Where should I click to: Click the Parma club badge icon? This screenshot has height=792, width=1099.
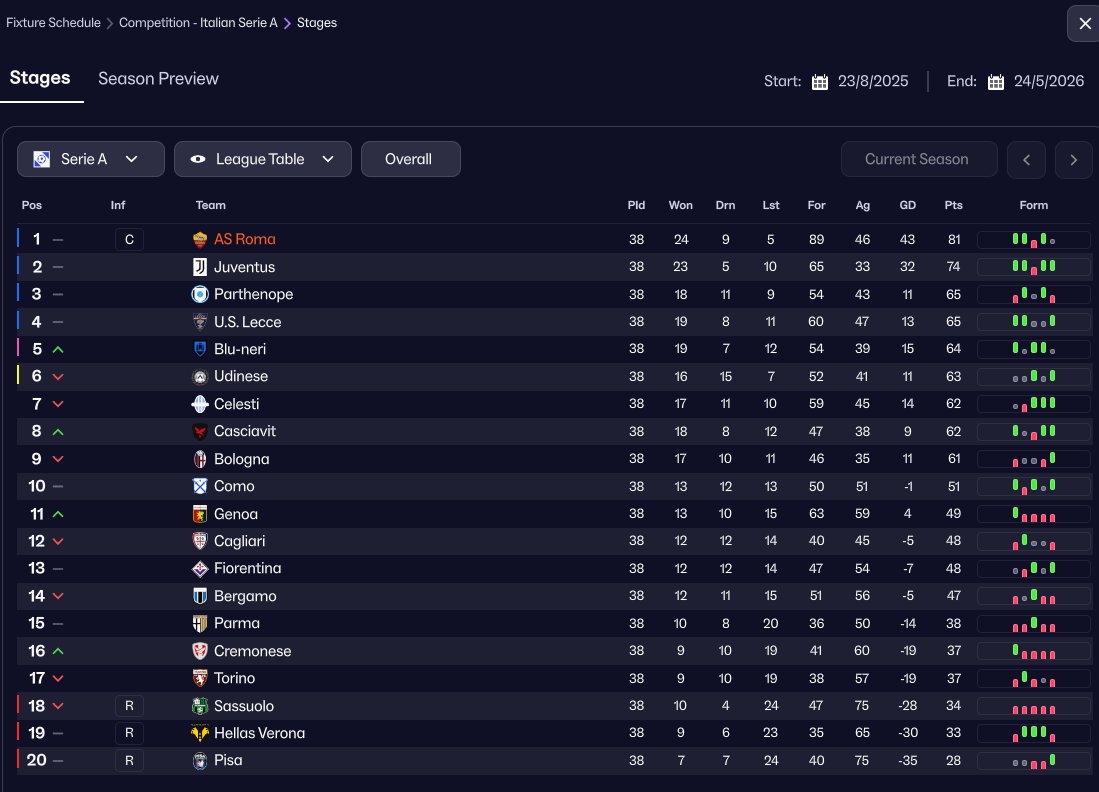(x=200, y=623)
